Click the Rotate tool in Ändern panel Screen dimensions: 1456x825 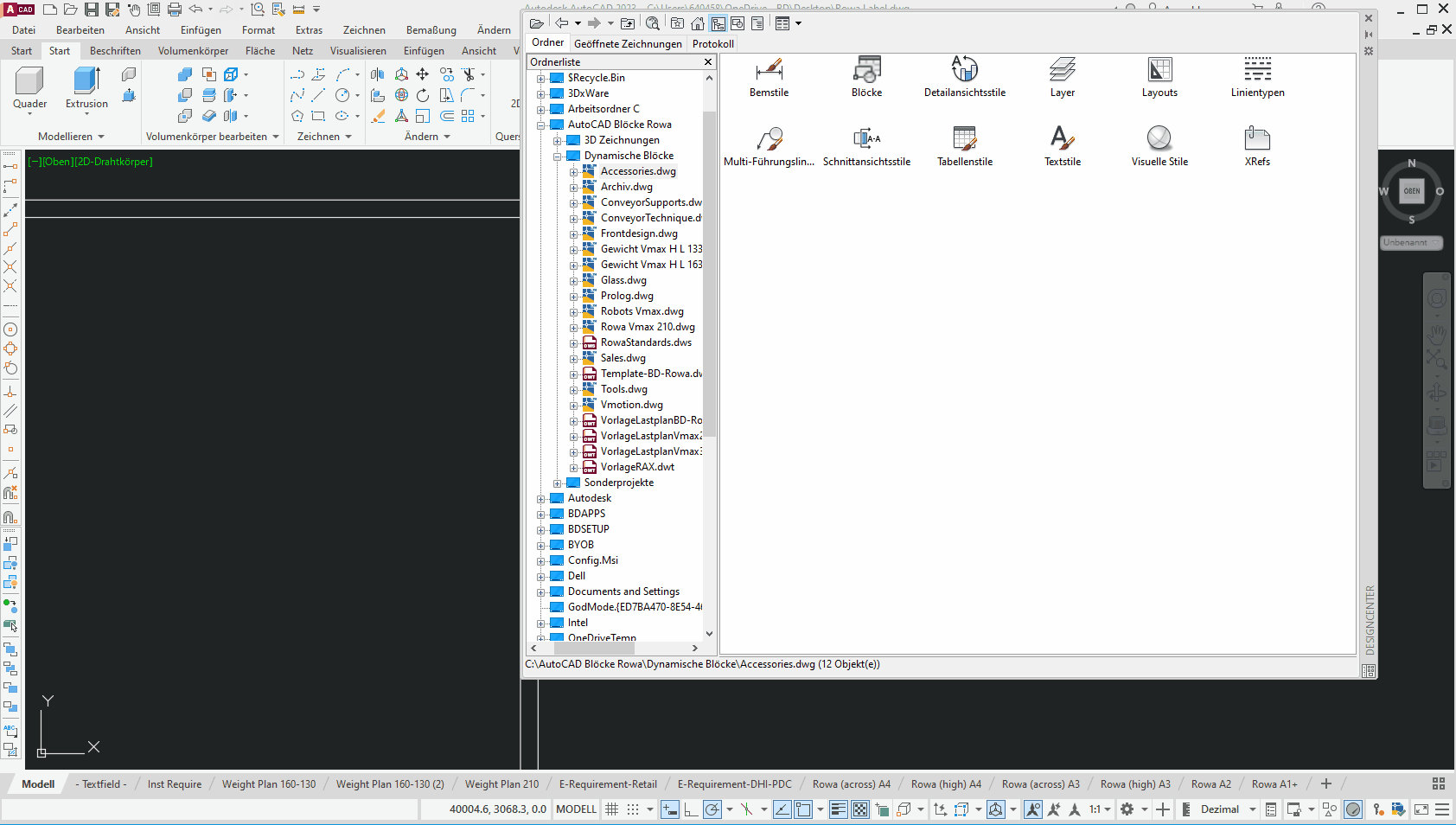coord(423,95)
